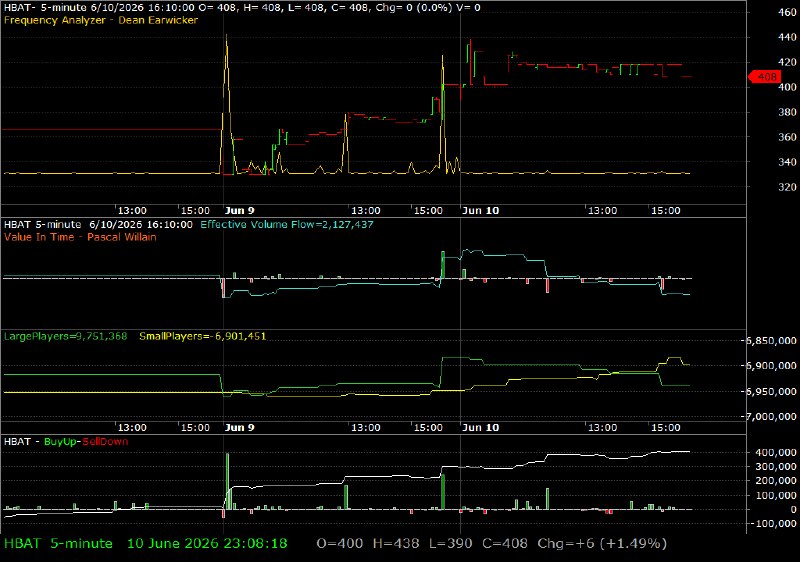This screenshot has height=562, width=800.
Task: Click the -100,000 volume axis label
Action: (x=776, y=524)
